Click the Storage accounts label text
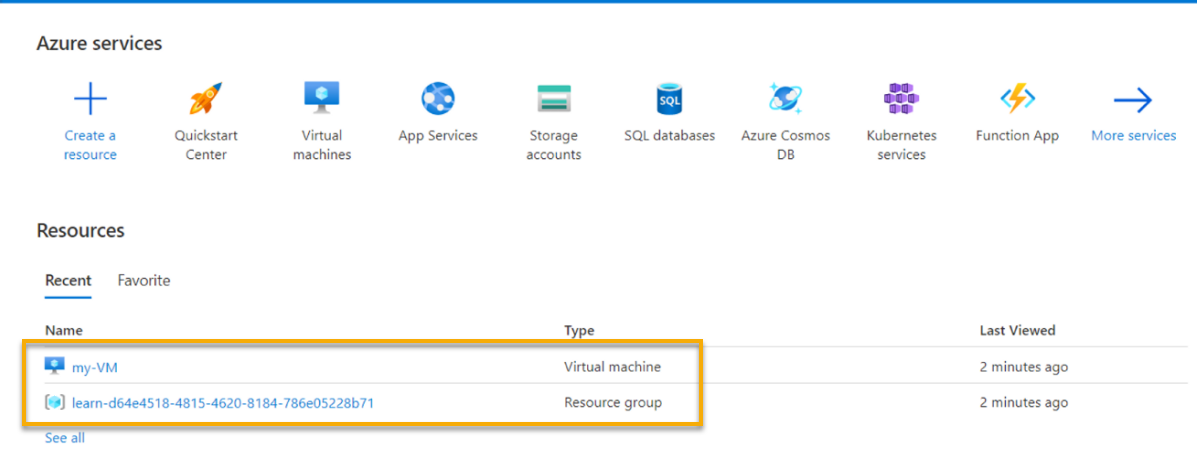 pyautogui.click(x=555, y=145)
